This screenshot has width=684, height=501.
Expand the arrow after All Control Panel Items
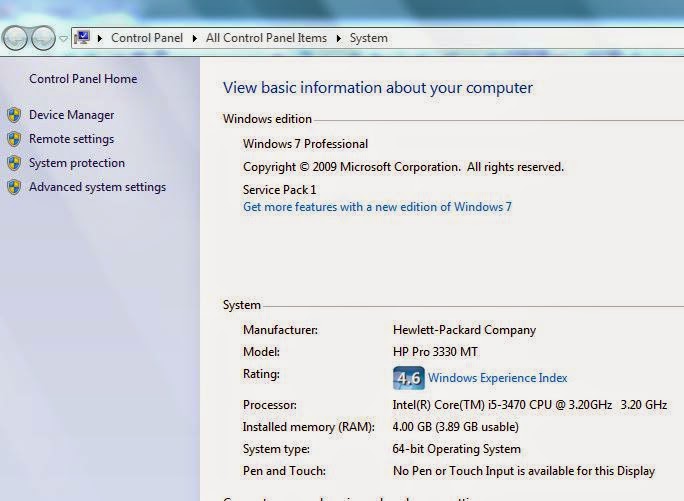click(x=339, y=38)
